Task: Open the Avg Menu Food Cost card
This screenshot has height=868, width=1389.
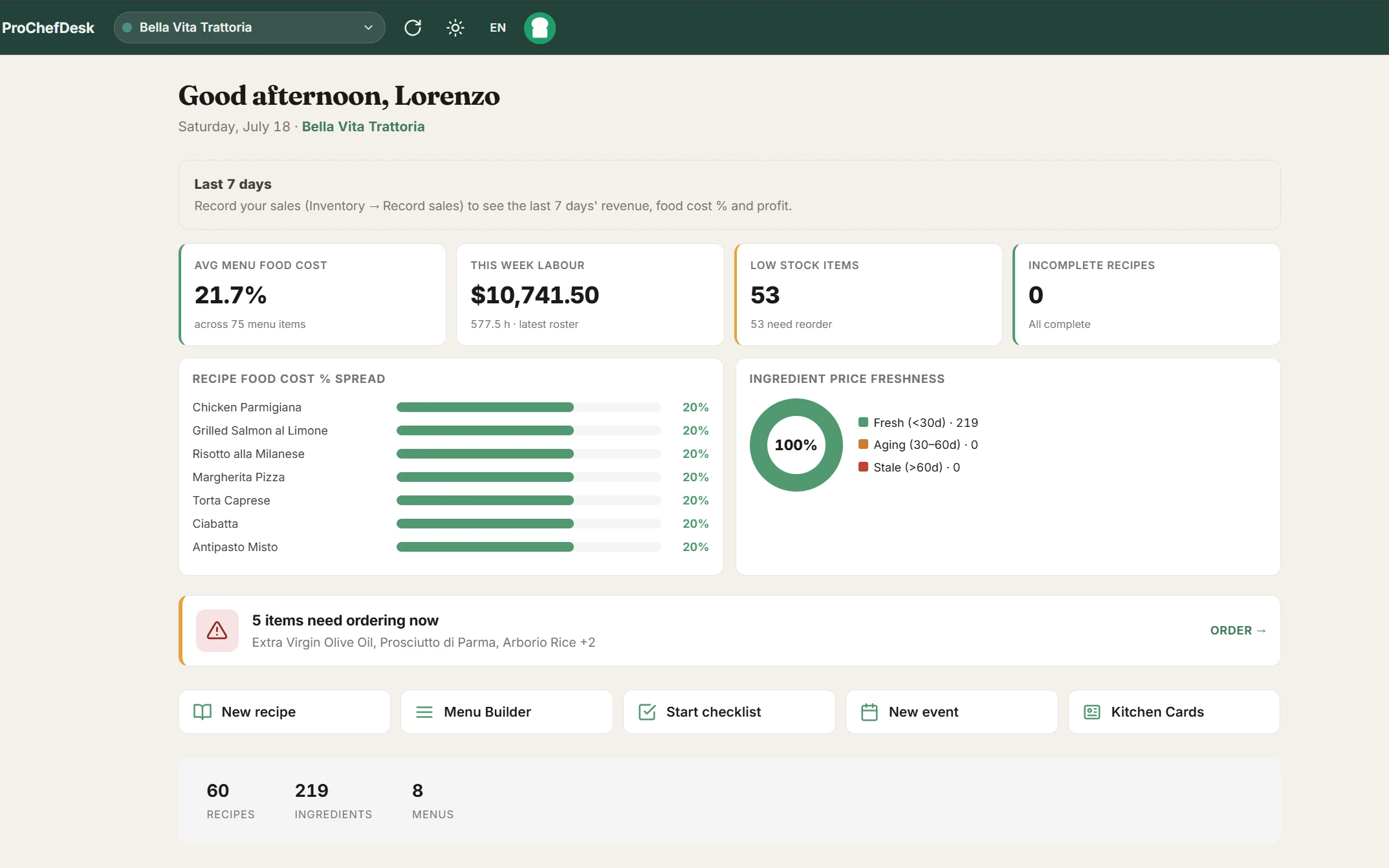Action: (312, 294)
